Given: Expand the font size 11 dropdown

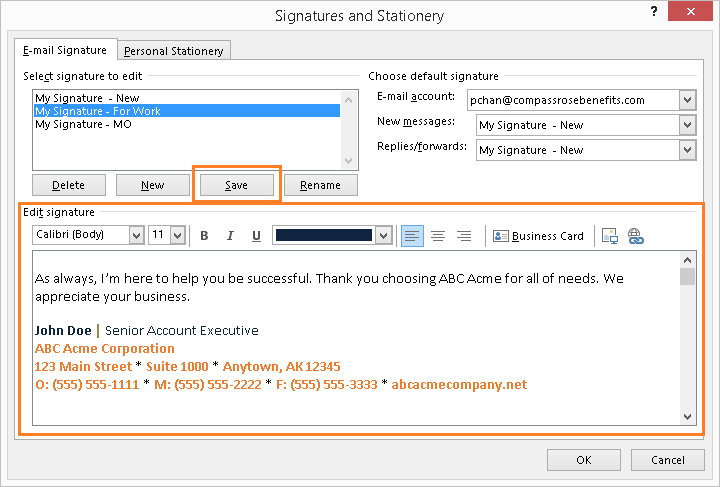Looking at the screenshot, I should (178, 235).
